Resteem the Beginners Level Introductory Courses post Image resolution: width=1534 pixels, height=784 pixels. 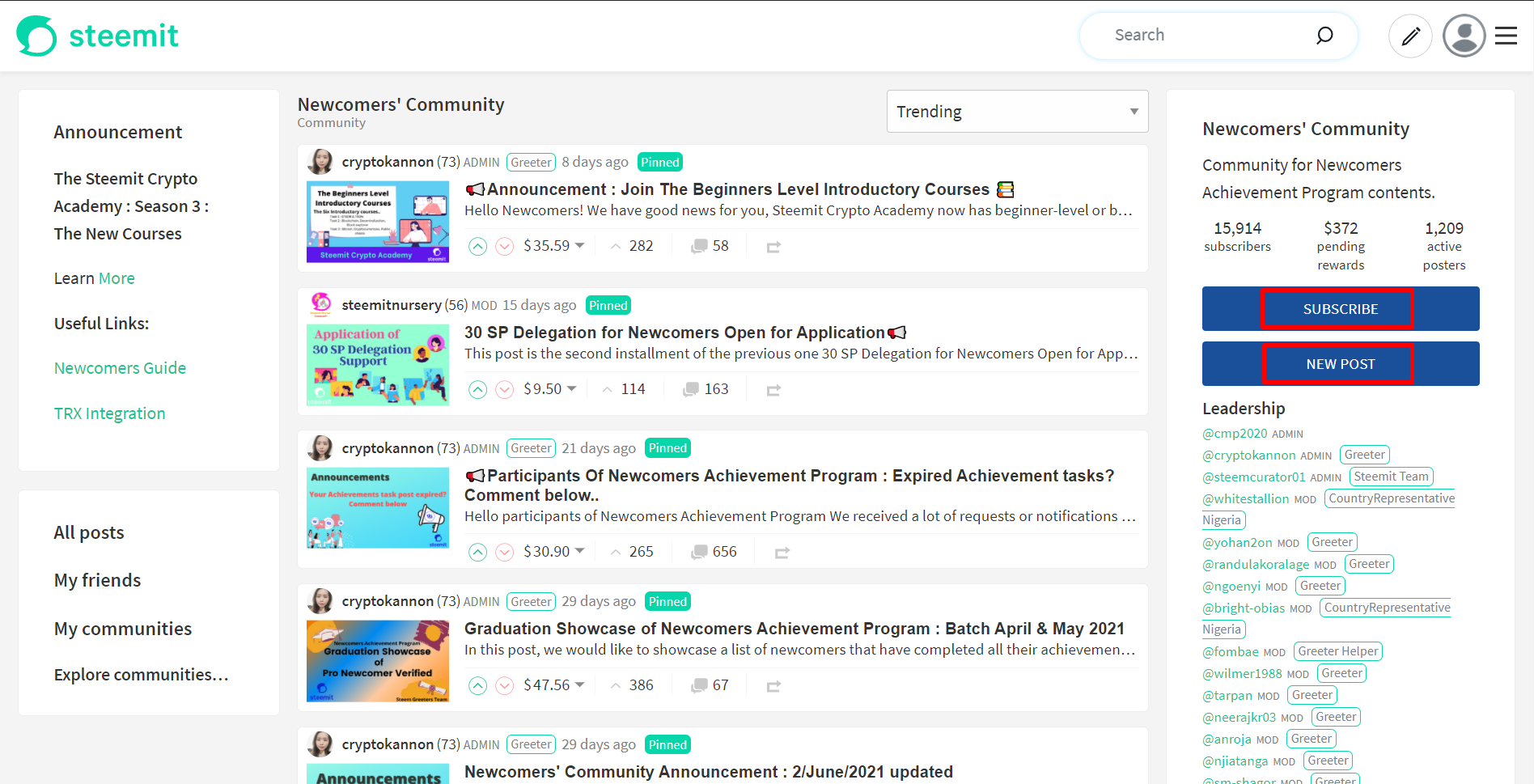click(x=773, y=247)
